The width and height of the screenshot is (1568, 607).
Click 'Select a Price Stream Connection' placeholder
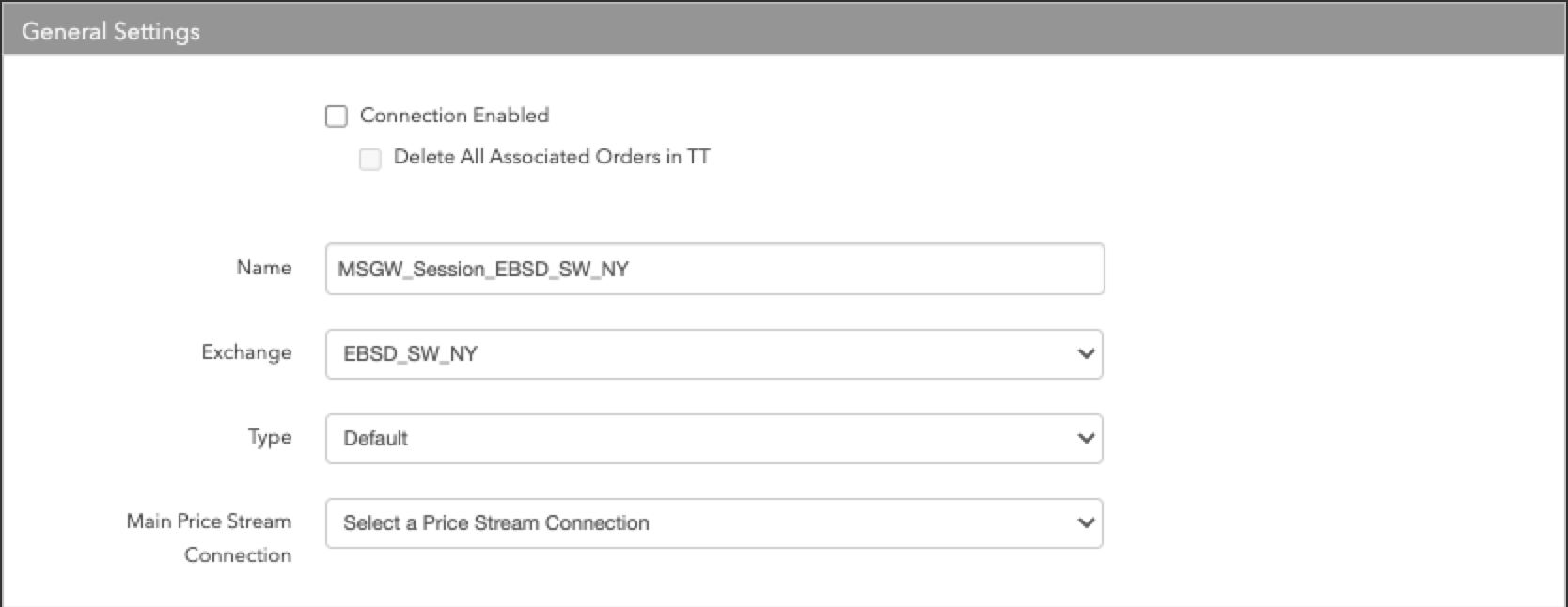coord(496,523)
